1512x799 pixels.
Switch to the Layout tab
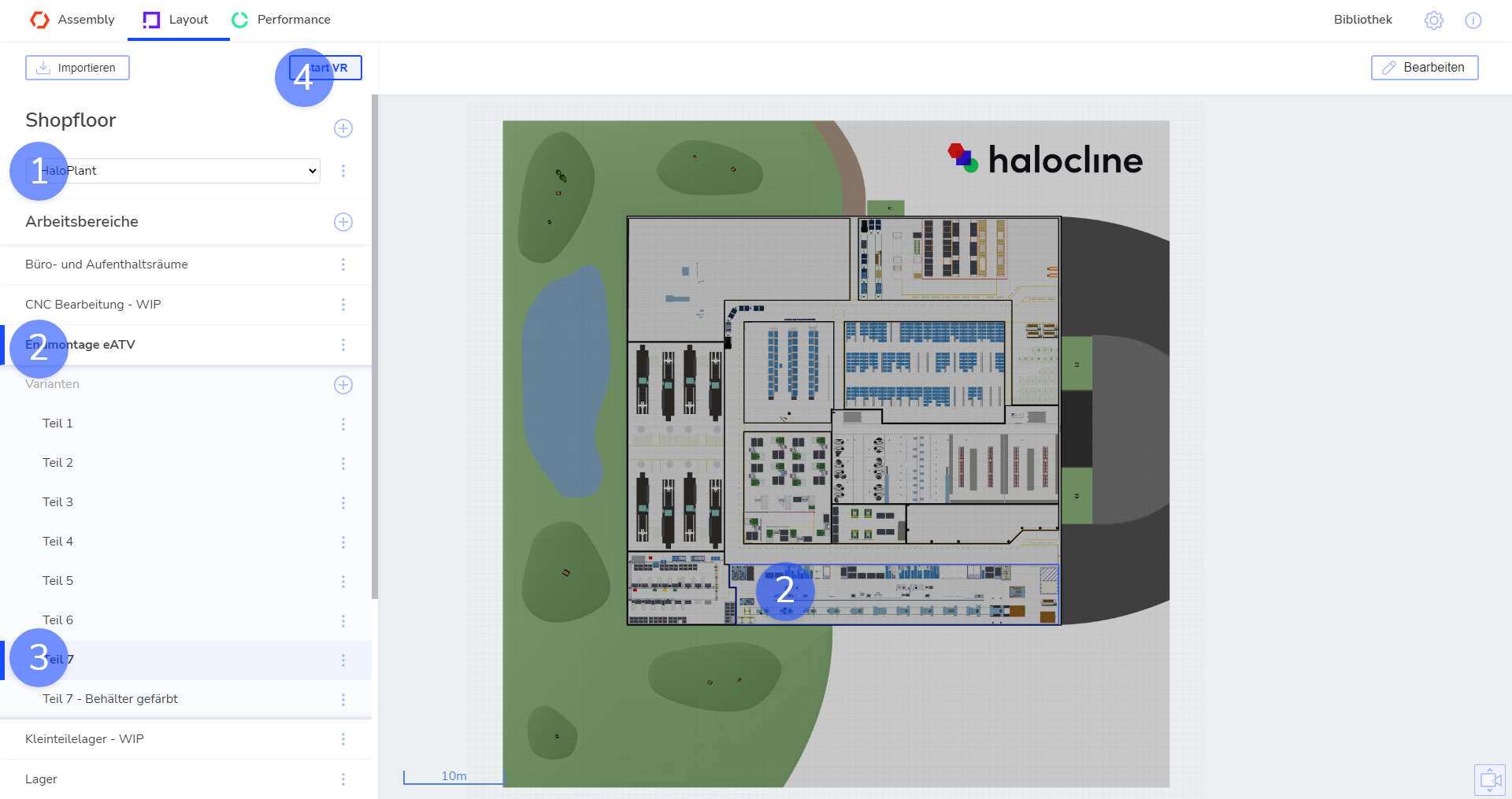point(176,20)
